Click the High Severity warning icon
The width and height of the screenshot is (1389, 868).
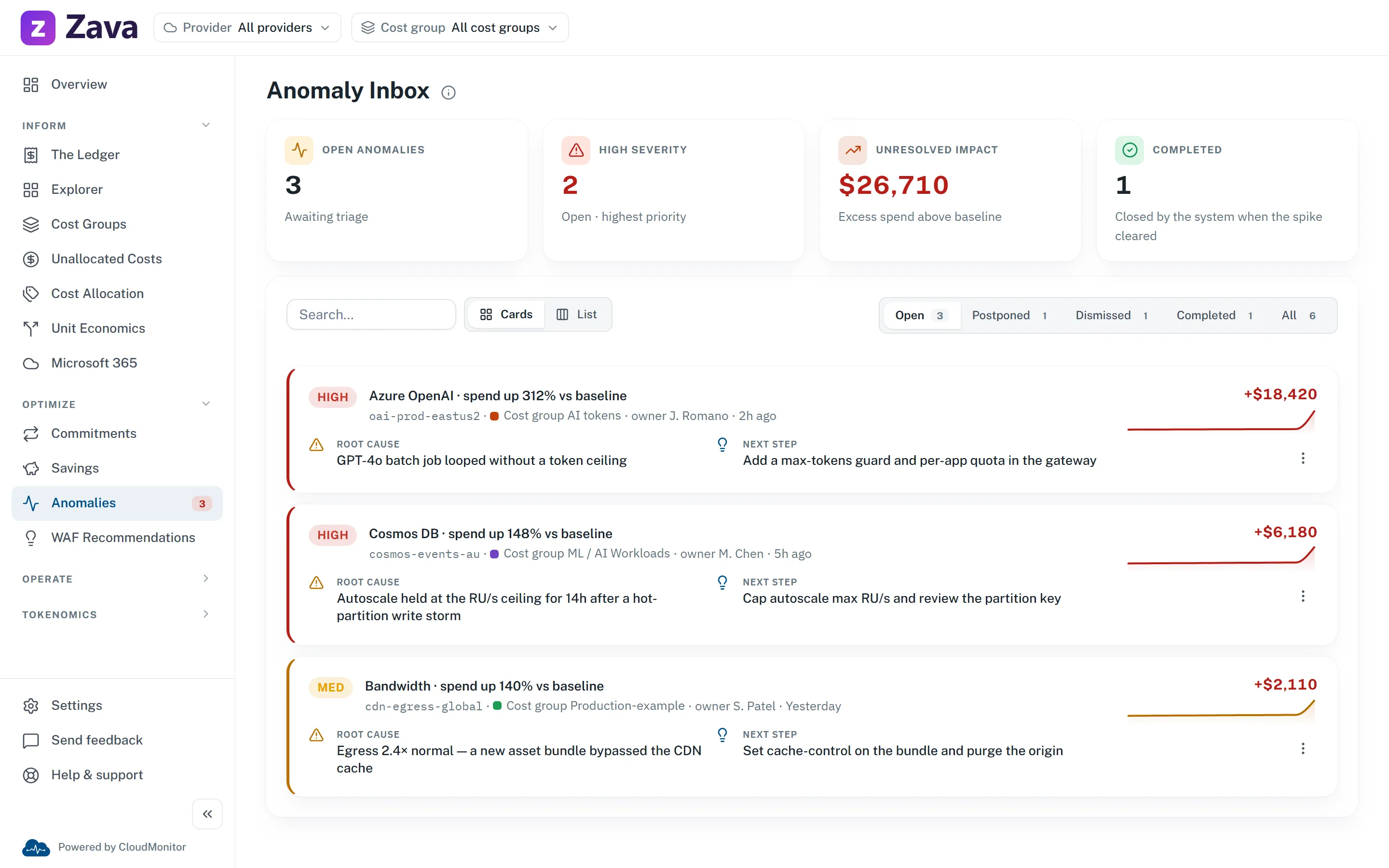[576, 150]
